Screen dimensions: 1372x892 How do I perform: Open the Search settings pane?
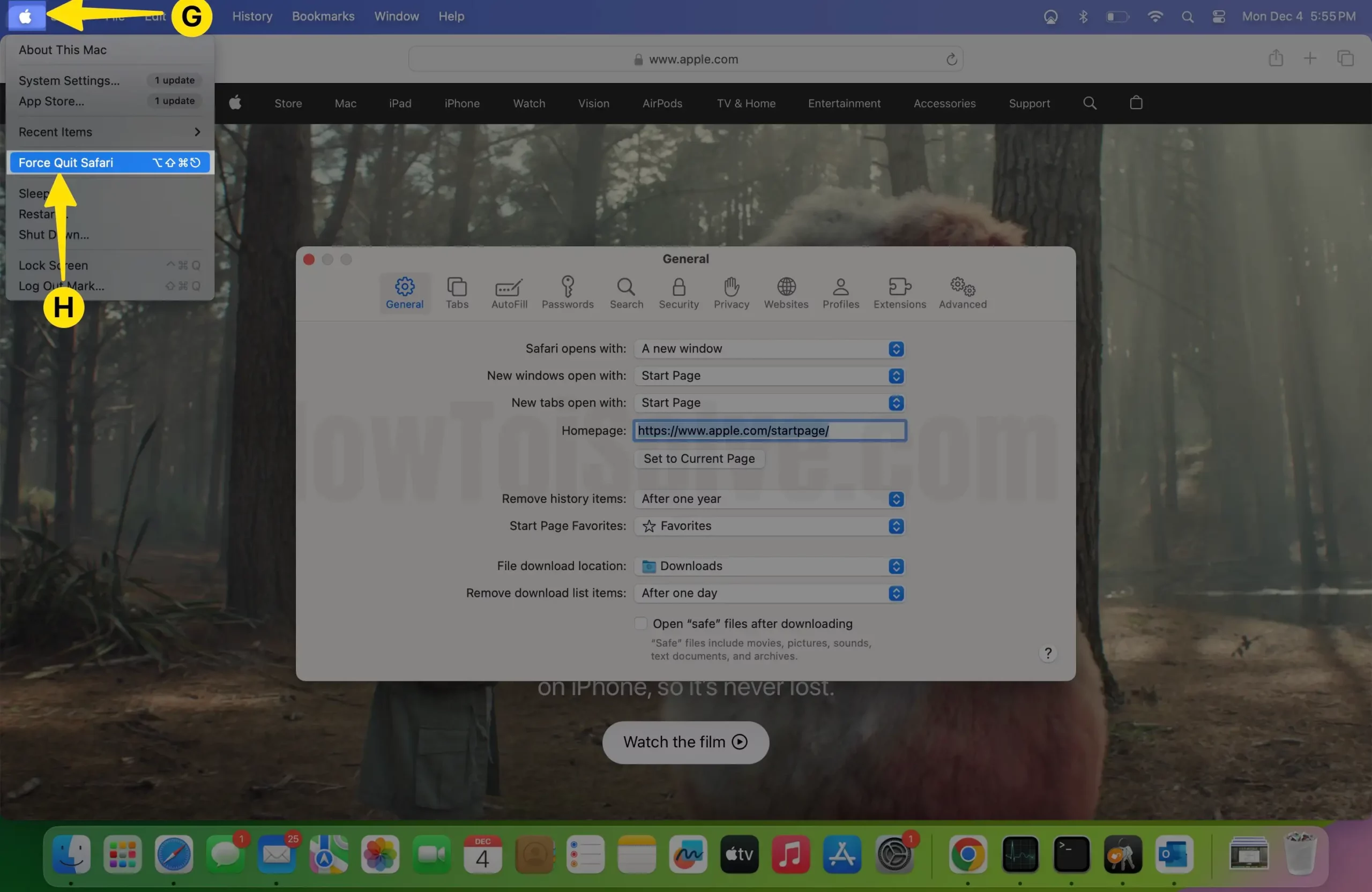pyautogui.click(x=626, y=293)
